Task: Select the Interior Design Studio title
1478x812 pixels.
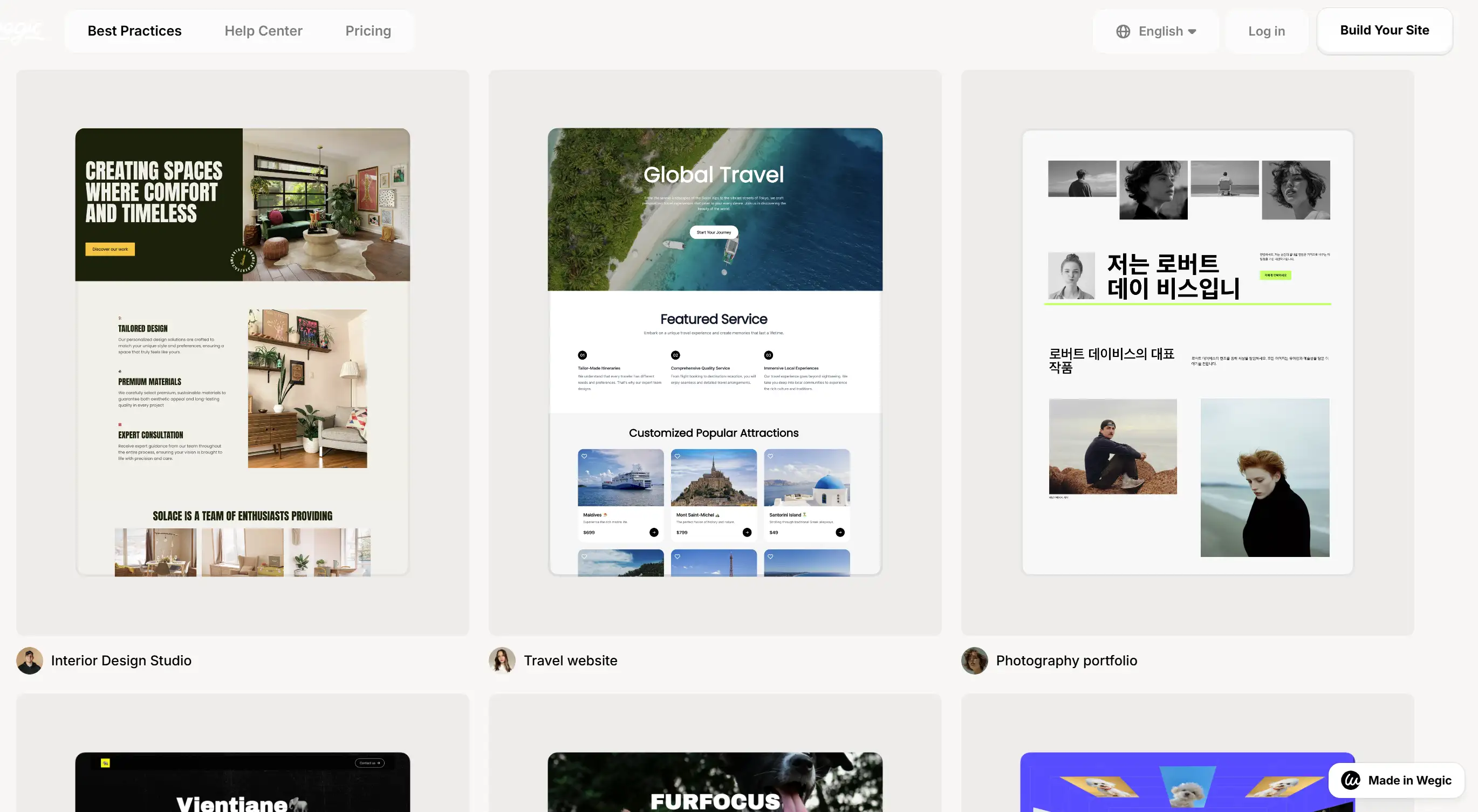Action: (x=121, y=660)
